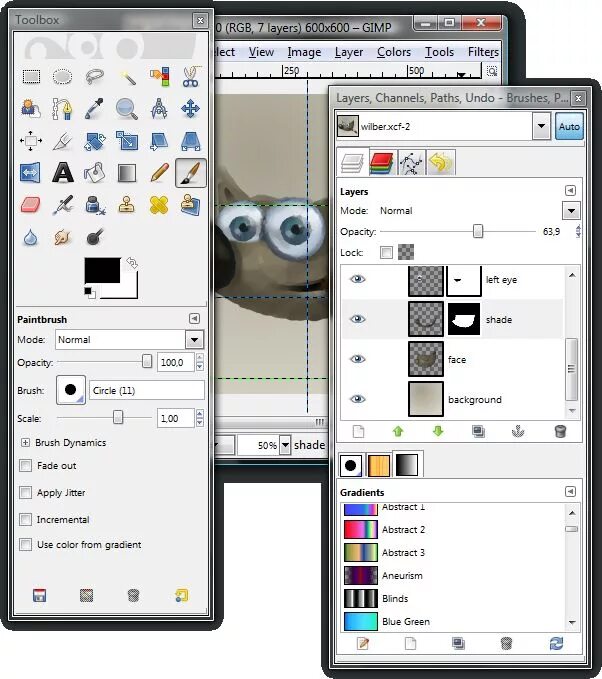Select the Smudge tool
The image size is (602, 679).
[x=63, y=237]
